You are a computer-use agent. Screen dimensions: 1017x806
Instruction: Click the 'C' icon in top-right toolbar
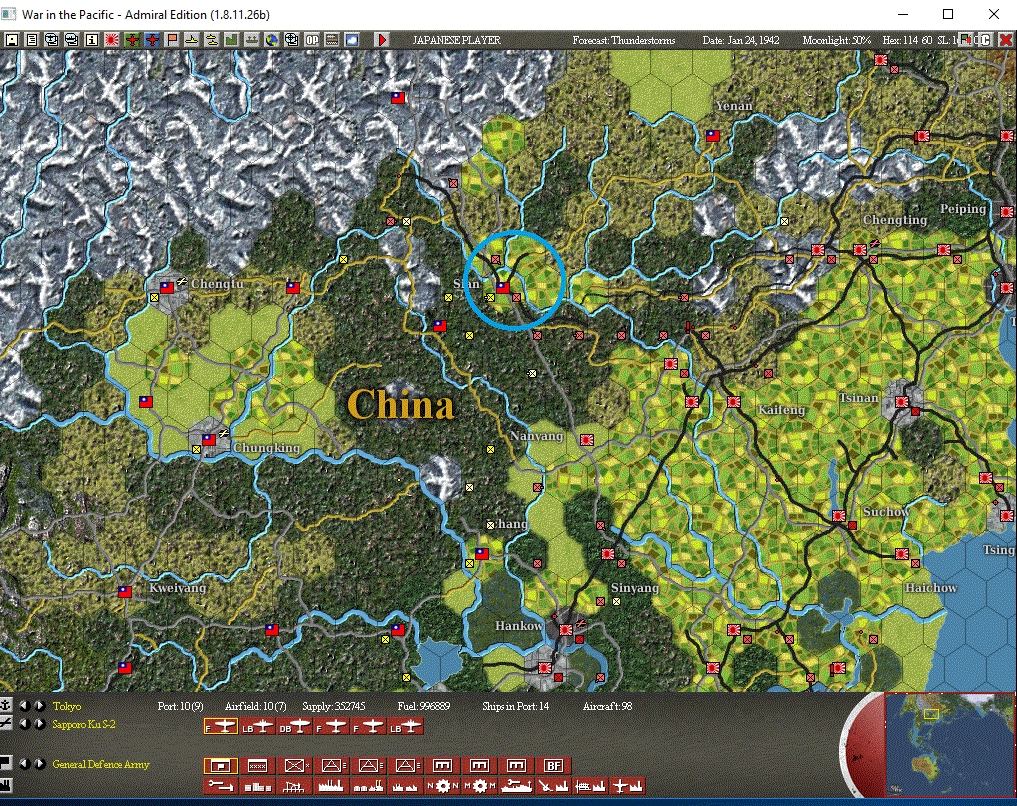(x=985, y=40)
